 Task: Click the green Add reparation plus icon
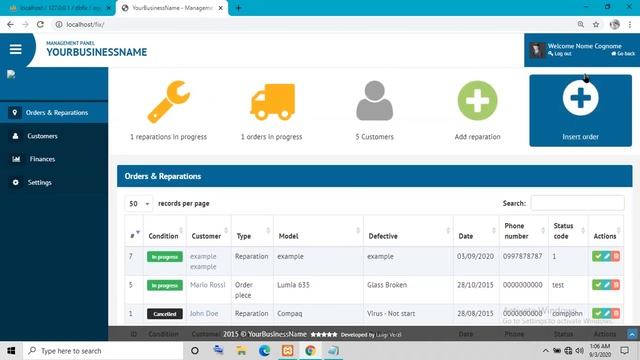tap(477, 100)
